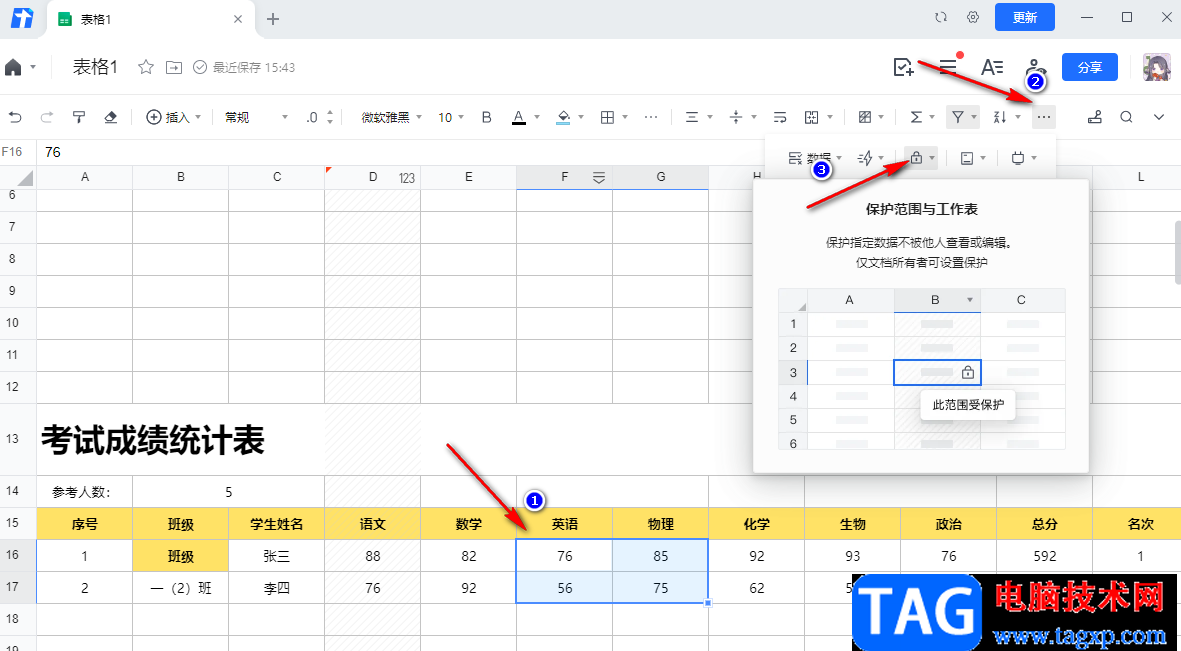The image size is (1181, 651).
Task: Open the user avatar profile
Action: (x=1156, y=67)
